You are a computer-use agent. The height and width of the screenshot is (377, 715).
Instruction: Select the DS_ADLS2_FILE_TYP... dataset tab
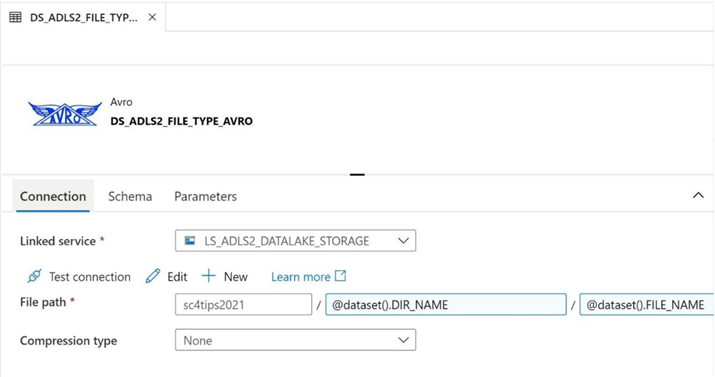83,17
